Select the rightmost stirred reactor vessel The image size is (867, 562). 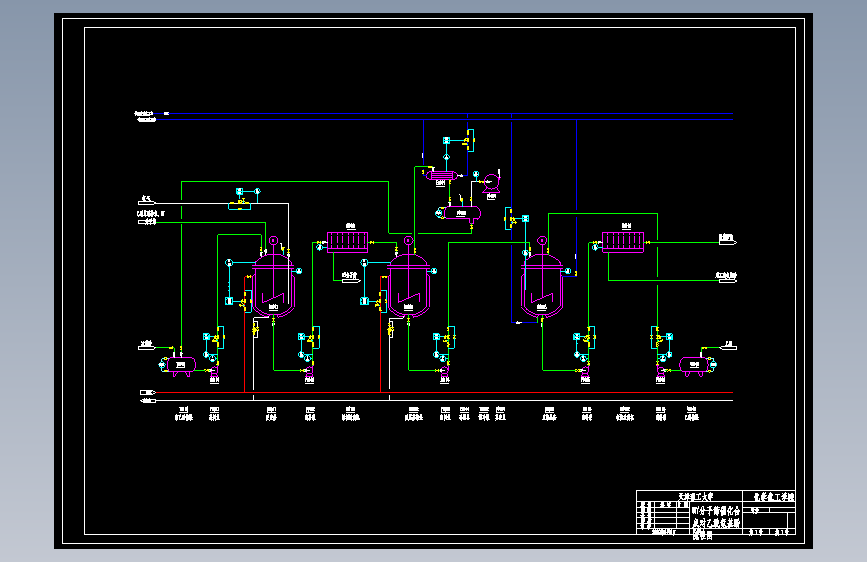[542, 287]
